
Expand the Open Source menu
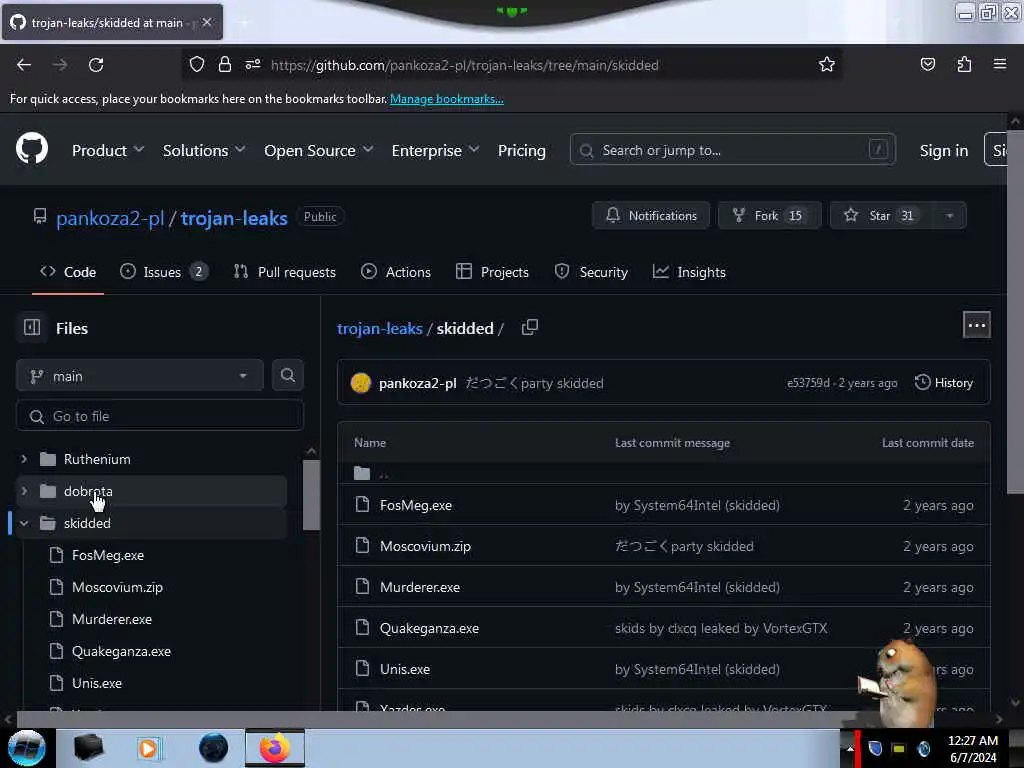[x=319, y=150]
